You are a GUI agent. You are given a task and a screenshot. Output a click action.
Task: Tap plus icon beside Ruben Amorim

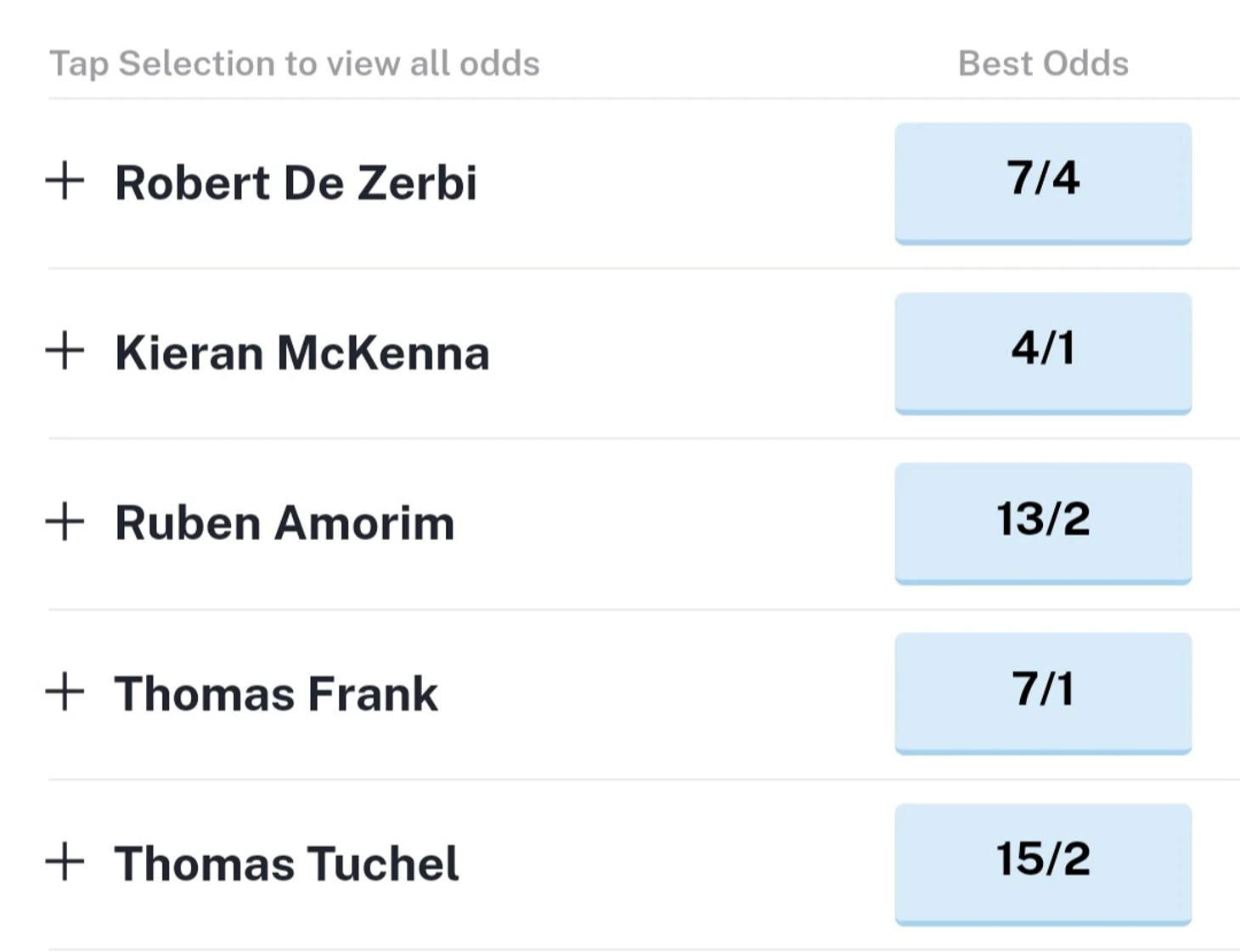point(65,521)
